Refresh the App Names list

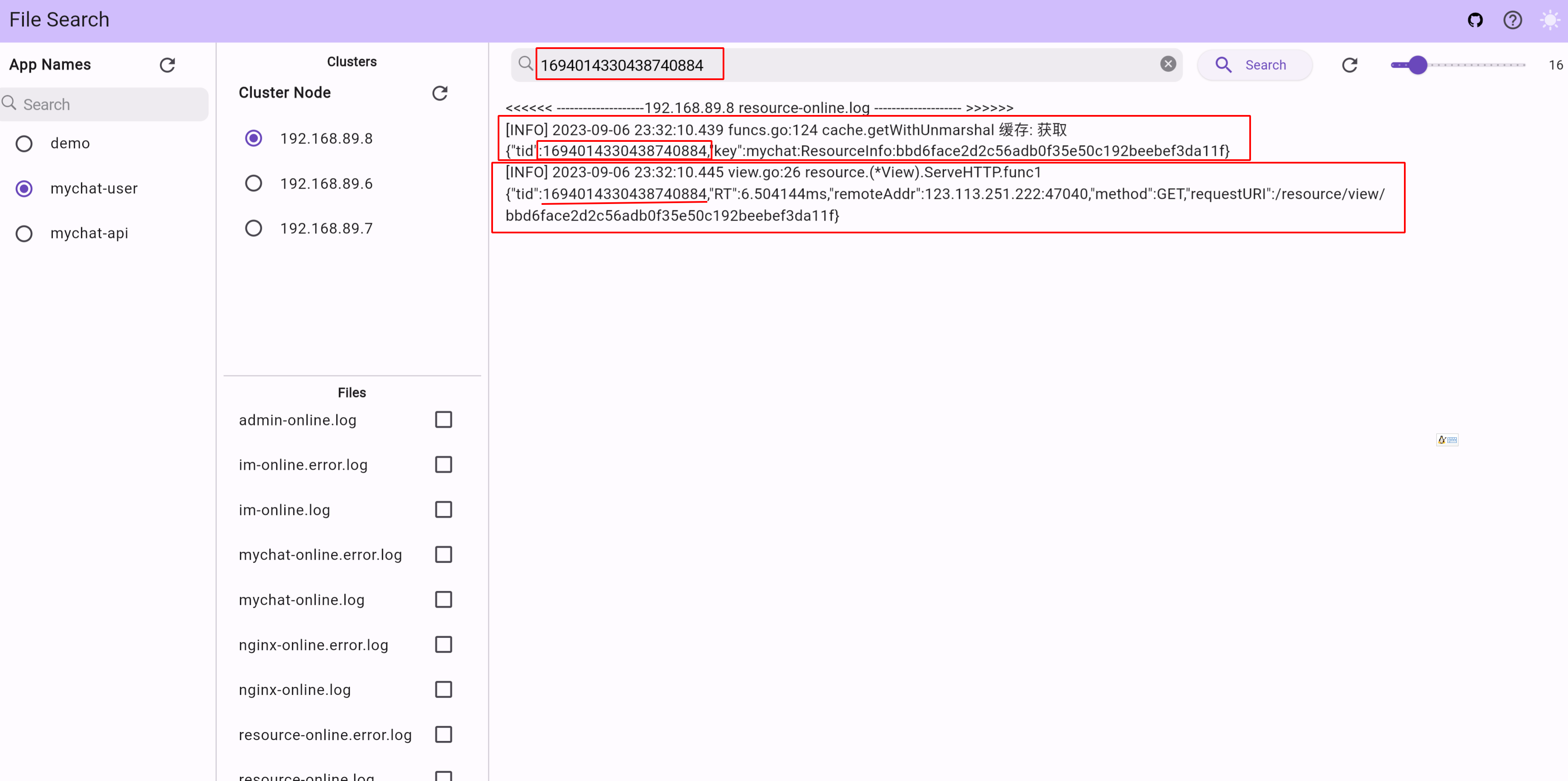(x=167, y=65)
